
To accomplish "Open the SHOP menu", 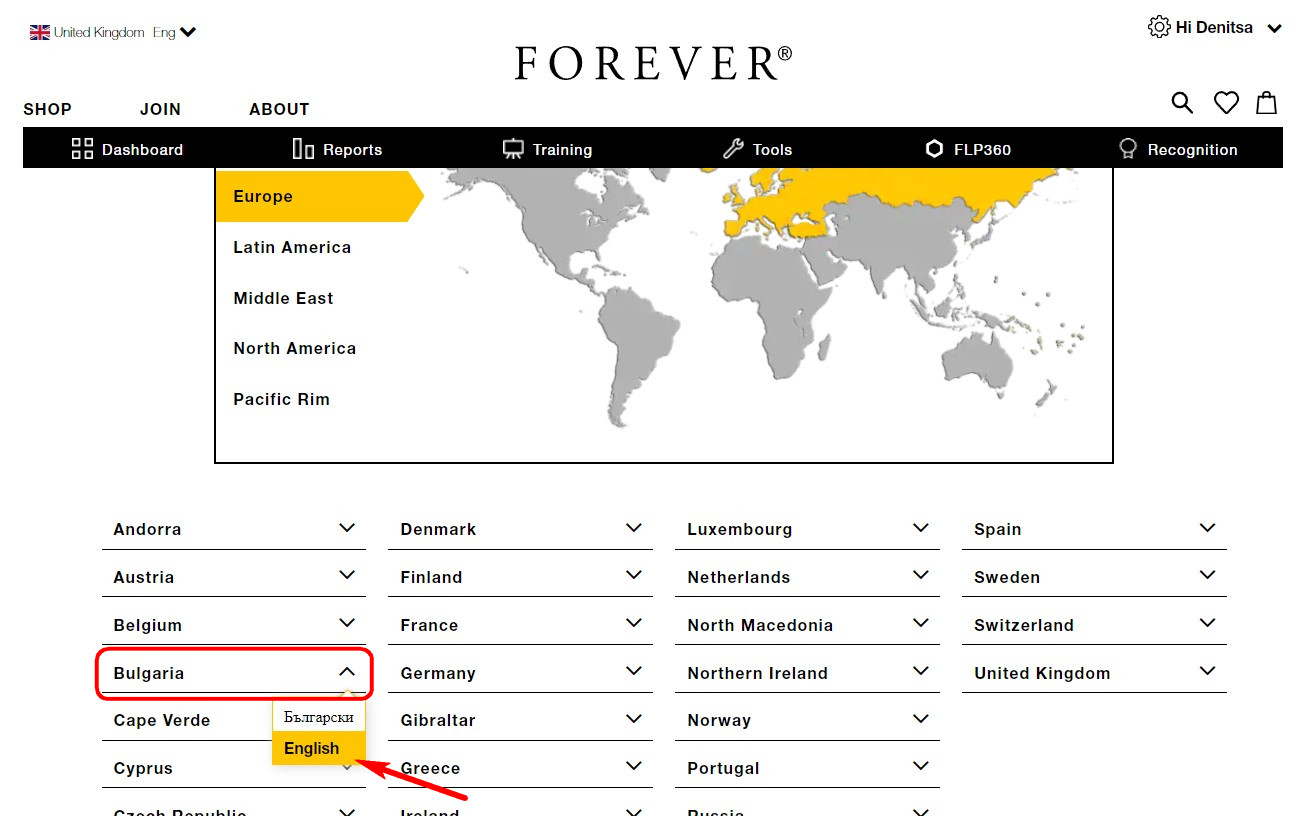I will pyautogui.click(x=47, y=109).
